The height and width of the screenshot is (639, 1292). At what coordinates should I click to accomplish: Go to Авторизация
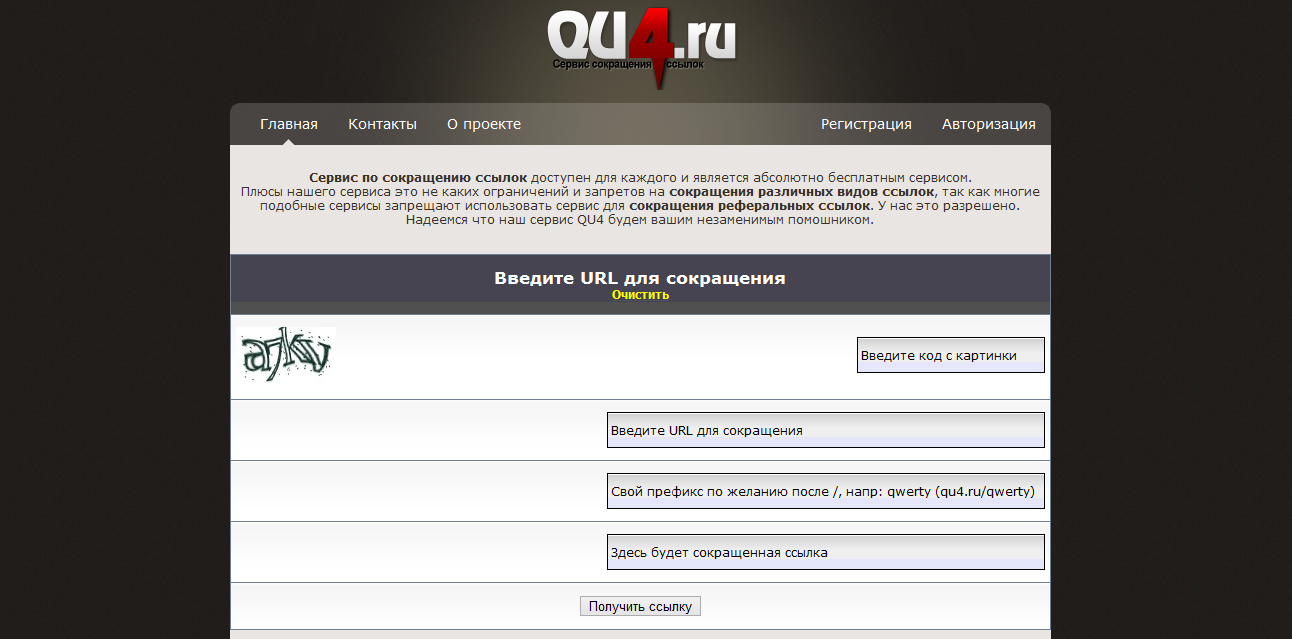[x=989, y=124]
